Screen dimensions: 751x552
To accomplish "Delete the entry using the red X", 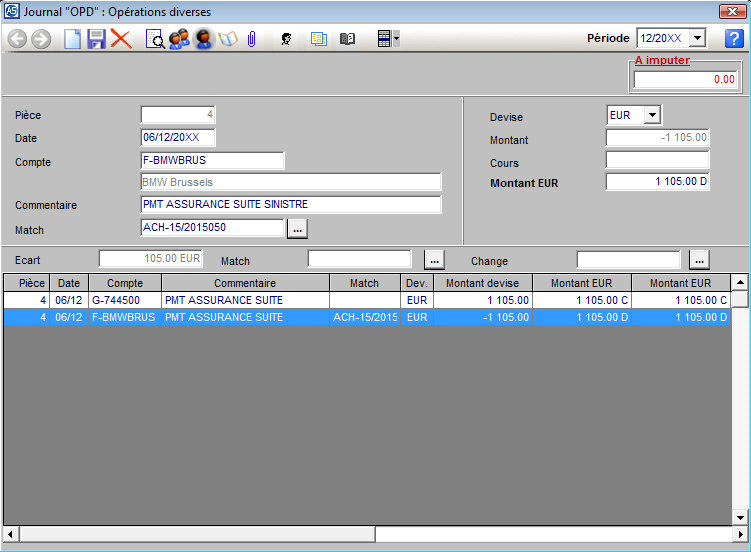I will (121, 39).
